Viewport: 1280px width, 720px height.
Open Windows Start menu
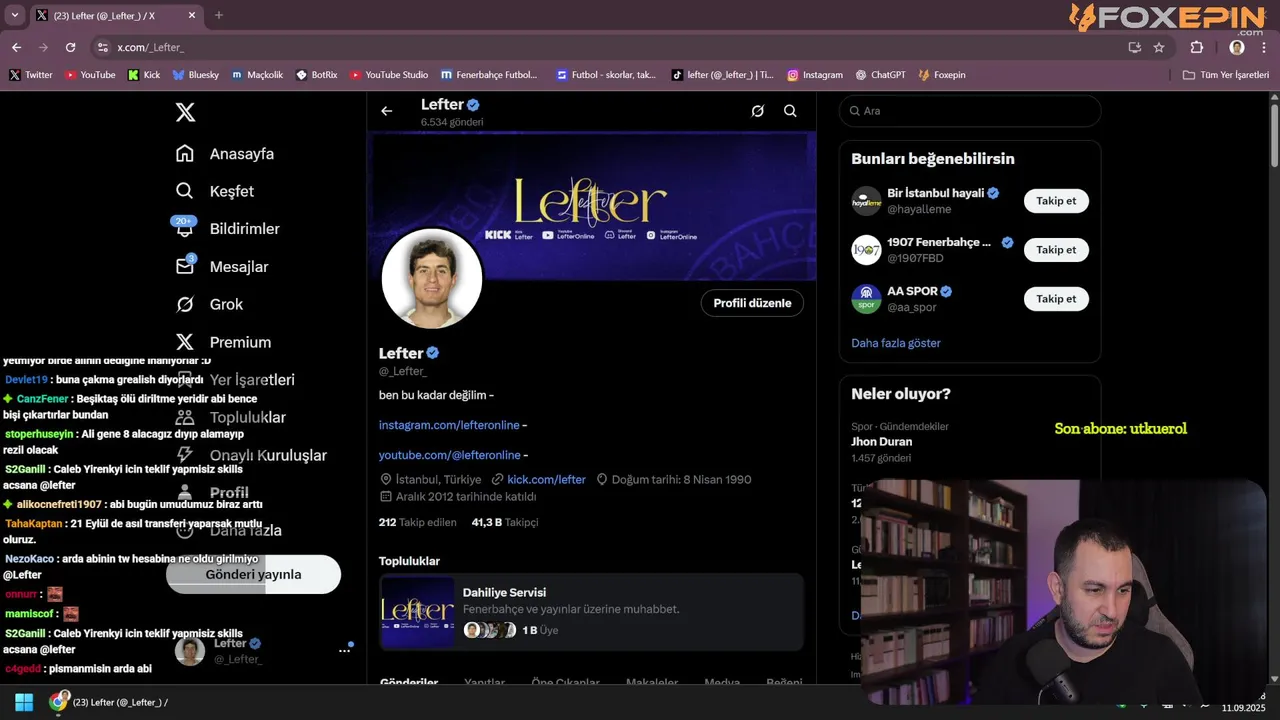coord(24,702)
